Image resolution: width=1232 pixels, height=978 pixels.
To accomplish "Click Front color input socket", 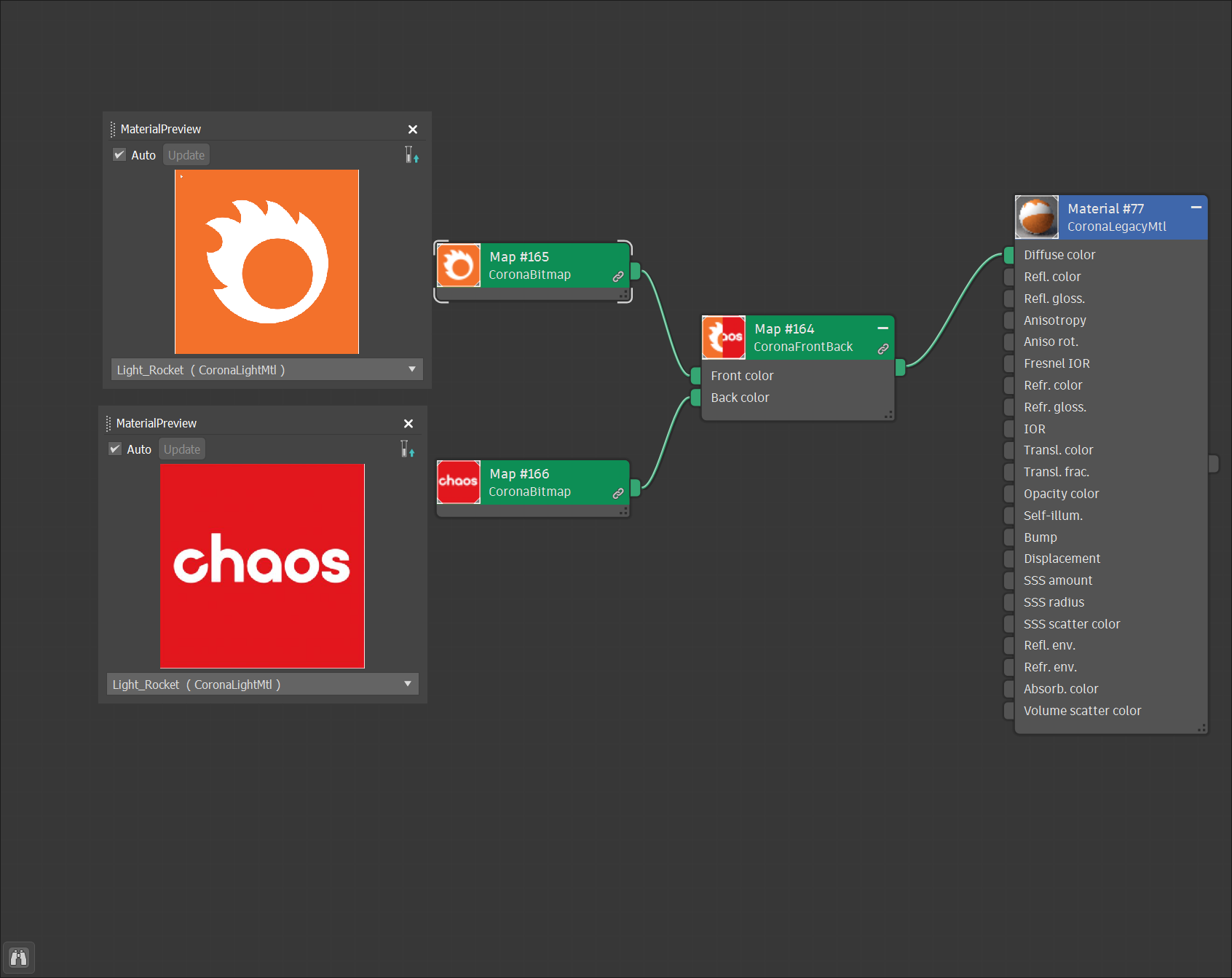I will click(x=696, y=376).
